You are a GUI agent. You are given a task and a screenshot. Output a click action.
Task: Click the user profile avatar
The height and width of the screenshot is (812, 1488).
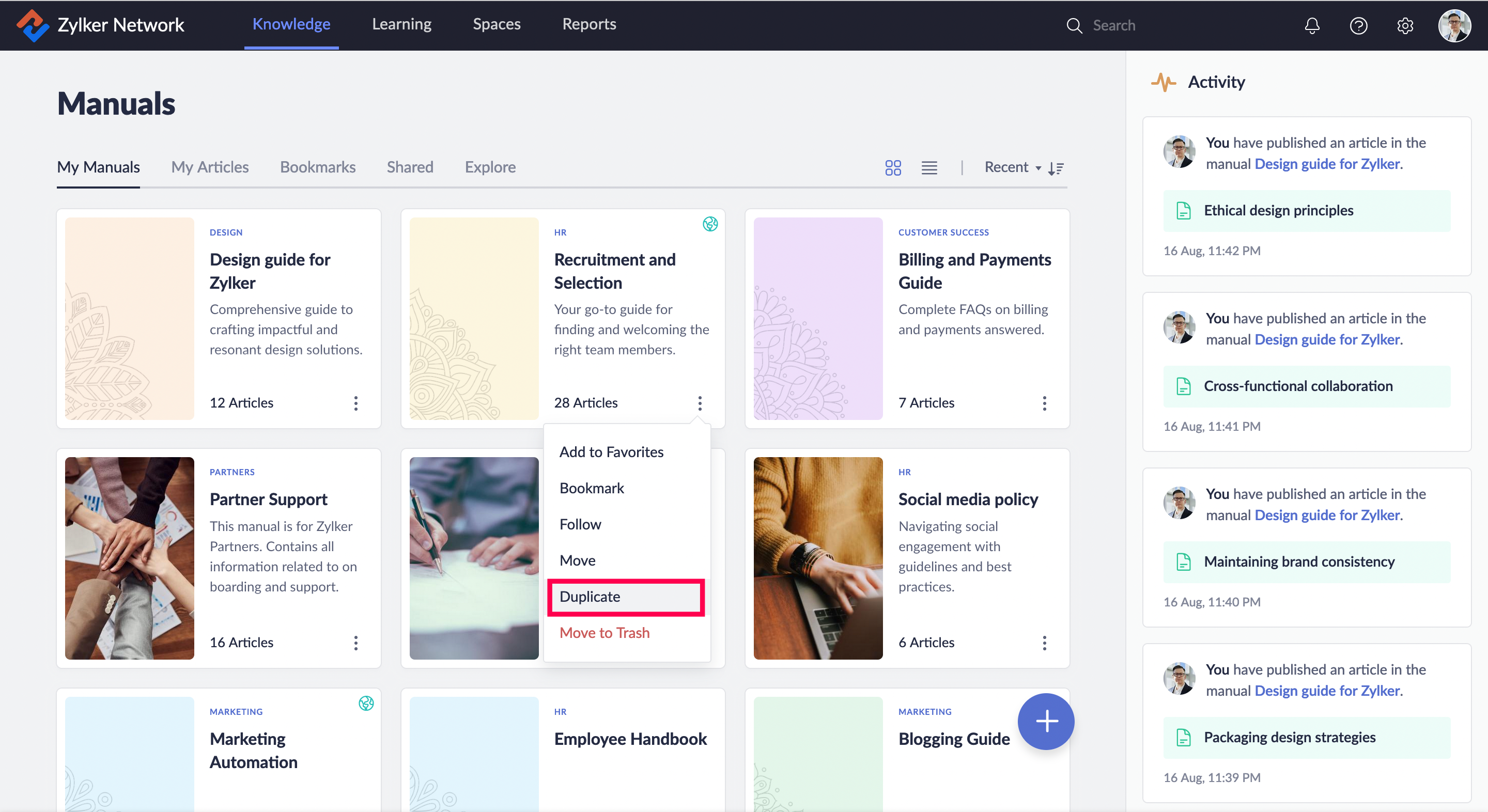coord(1454,25)
